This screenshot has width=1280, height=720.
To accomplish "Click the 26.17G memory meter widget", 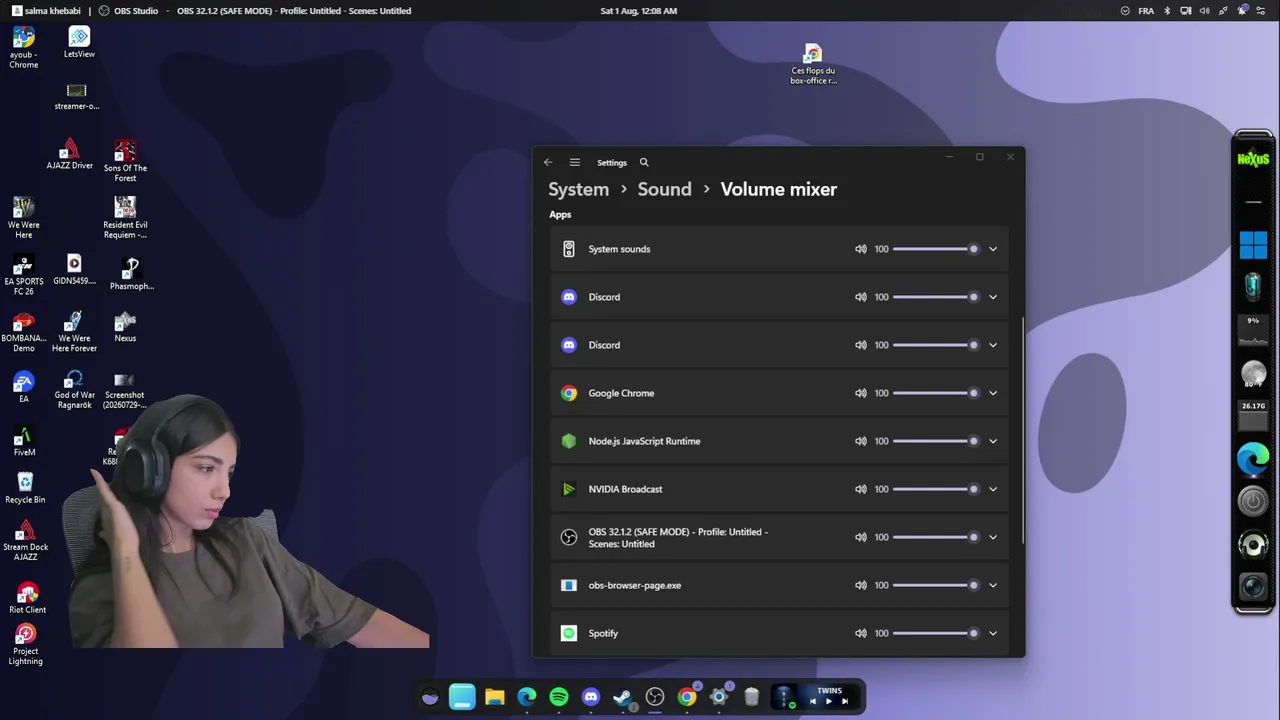I will [x=1253, y=416].
